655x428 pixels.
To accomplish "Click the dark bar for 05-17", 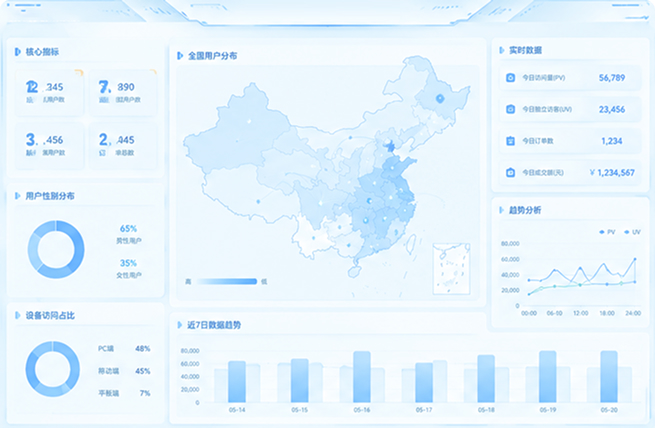I will (424, 382).
